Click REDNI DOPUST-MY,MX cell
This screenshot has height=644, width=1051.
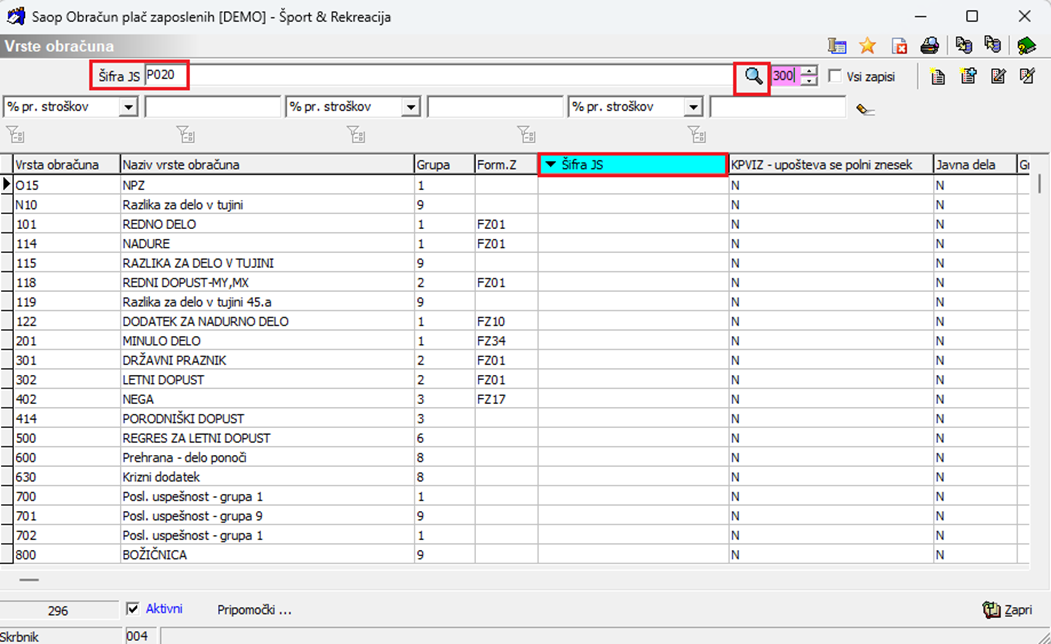coord(267,282)
